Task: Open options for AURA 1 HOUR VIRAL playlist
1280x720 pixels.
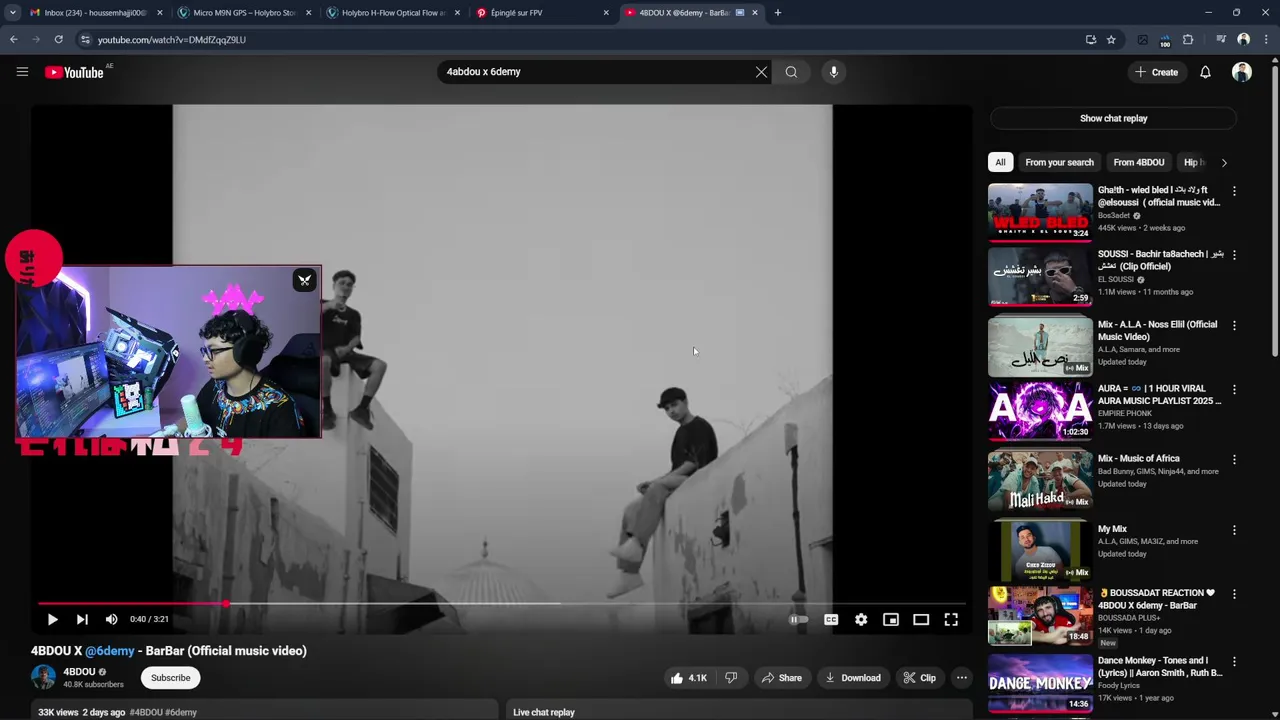Action: pyautogui.click(x=1234, y=389)
